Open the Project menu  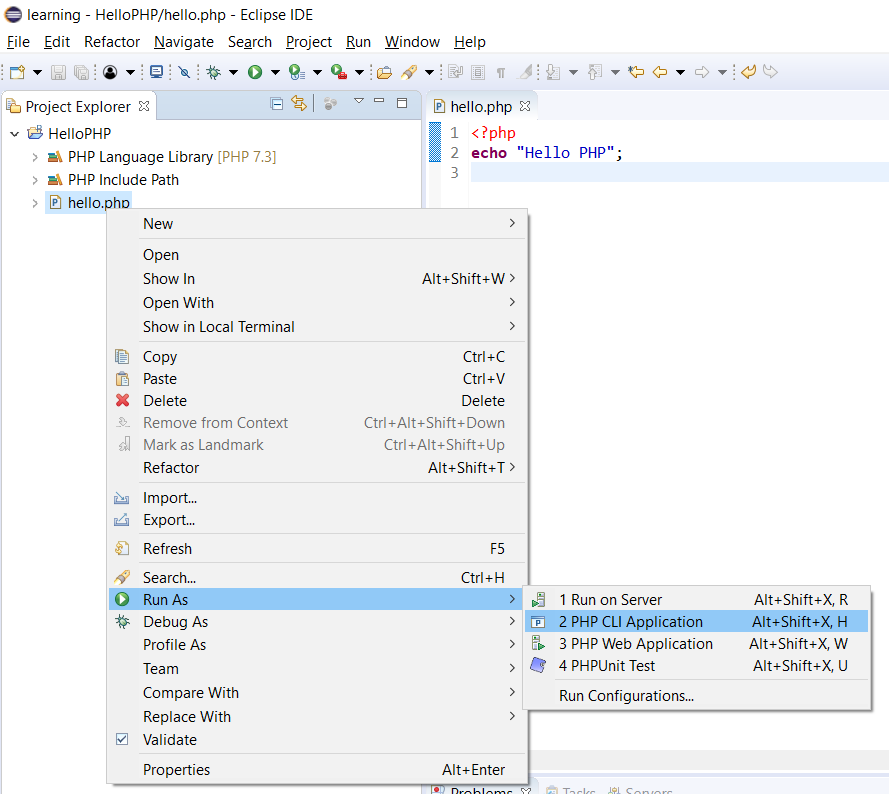click(x=308, y=42)
